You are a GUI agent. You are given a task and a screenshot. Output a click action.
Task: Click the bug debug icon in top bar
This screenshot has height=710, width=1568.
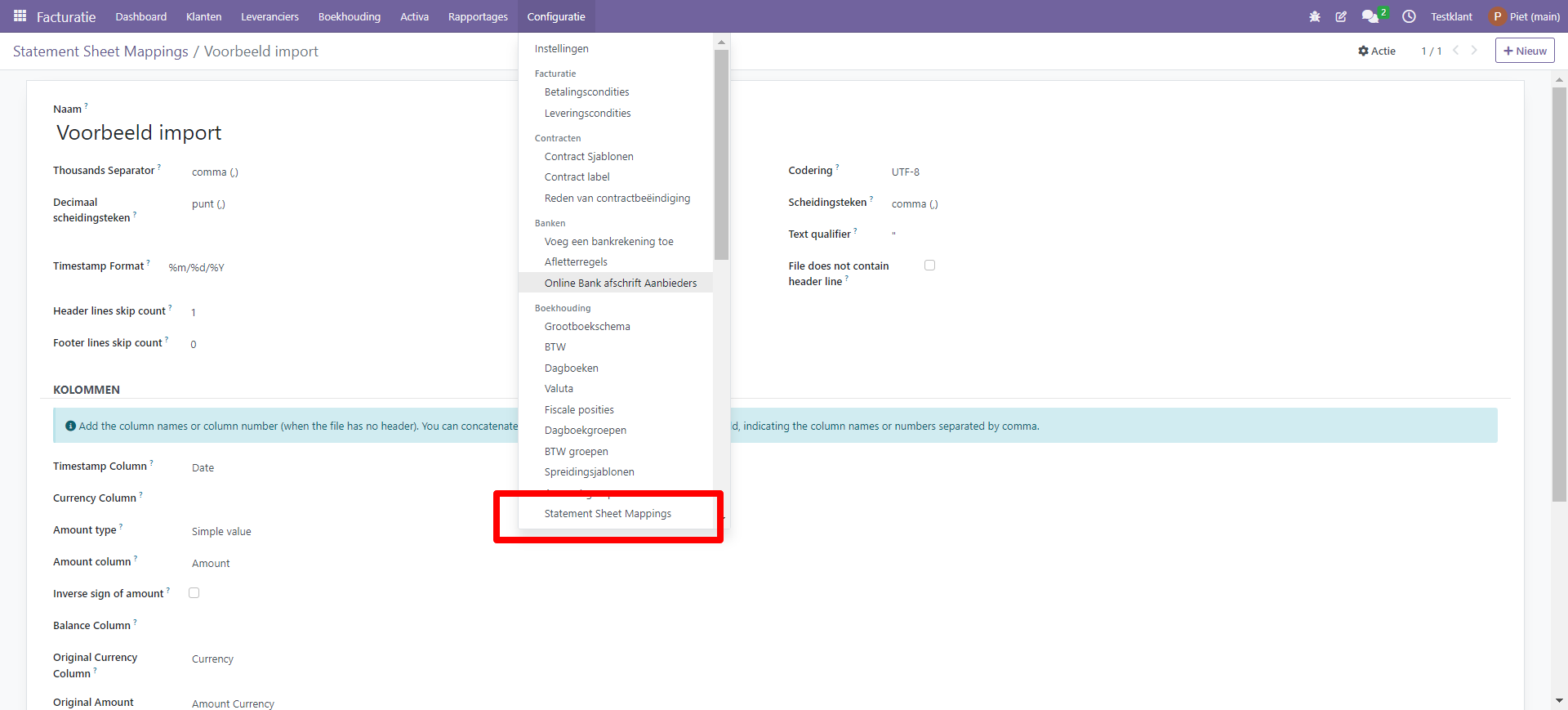[1314, 16]
